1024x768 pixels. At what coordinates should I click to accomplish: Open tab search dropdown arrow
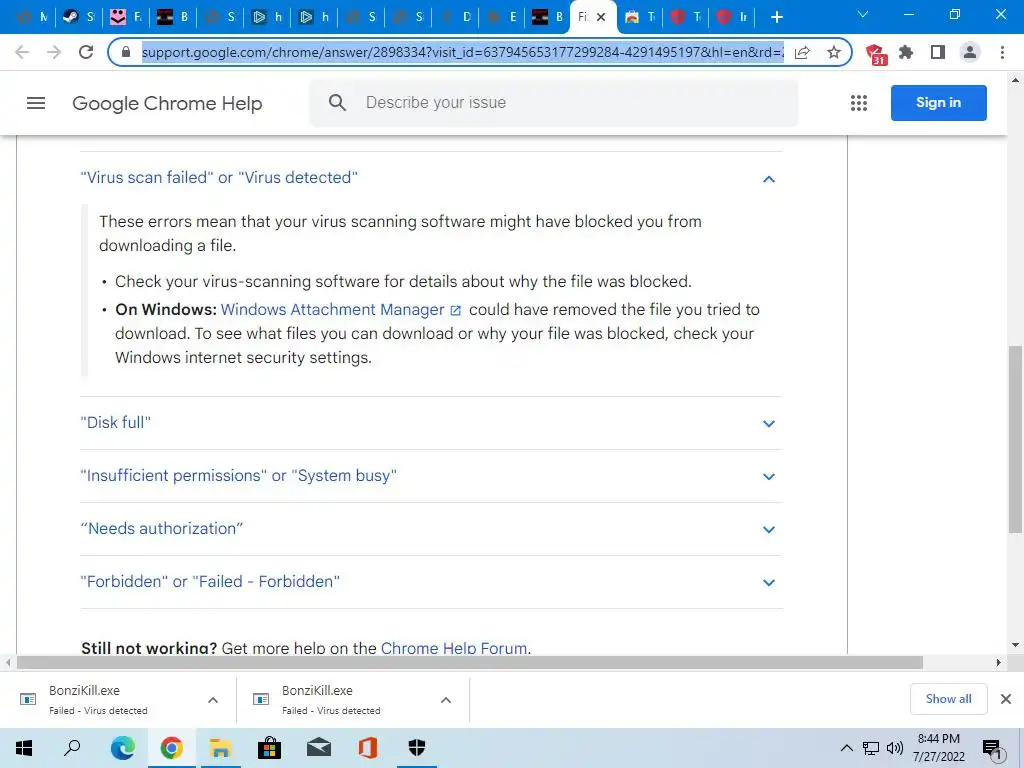point(863,14)
